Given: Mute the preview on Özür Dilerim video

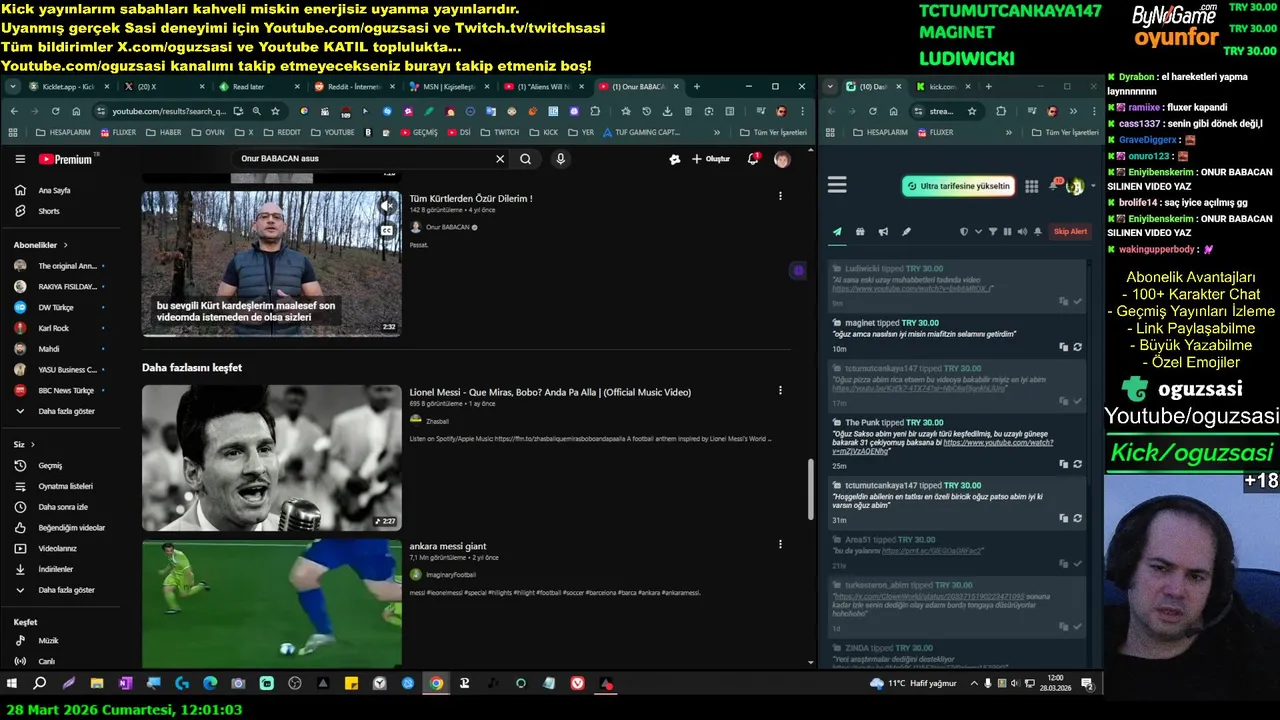Looking at the screenshot, I should 386,206.
